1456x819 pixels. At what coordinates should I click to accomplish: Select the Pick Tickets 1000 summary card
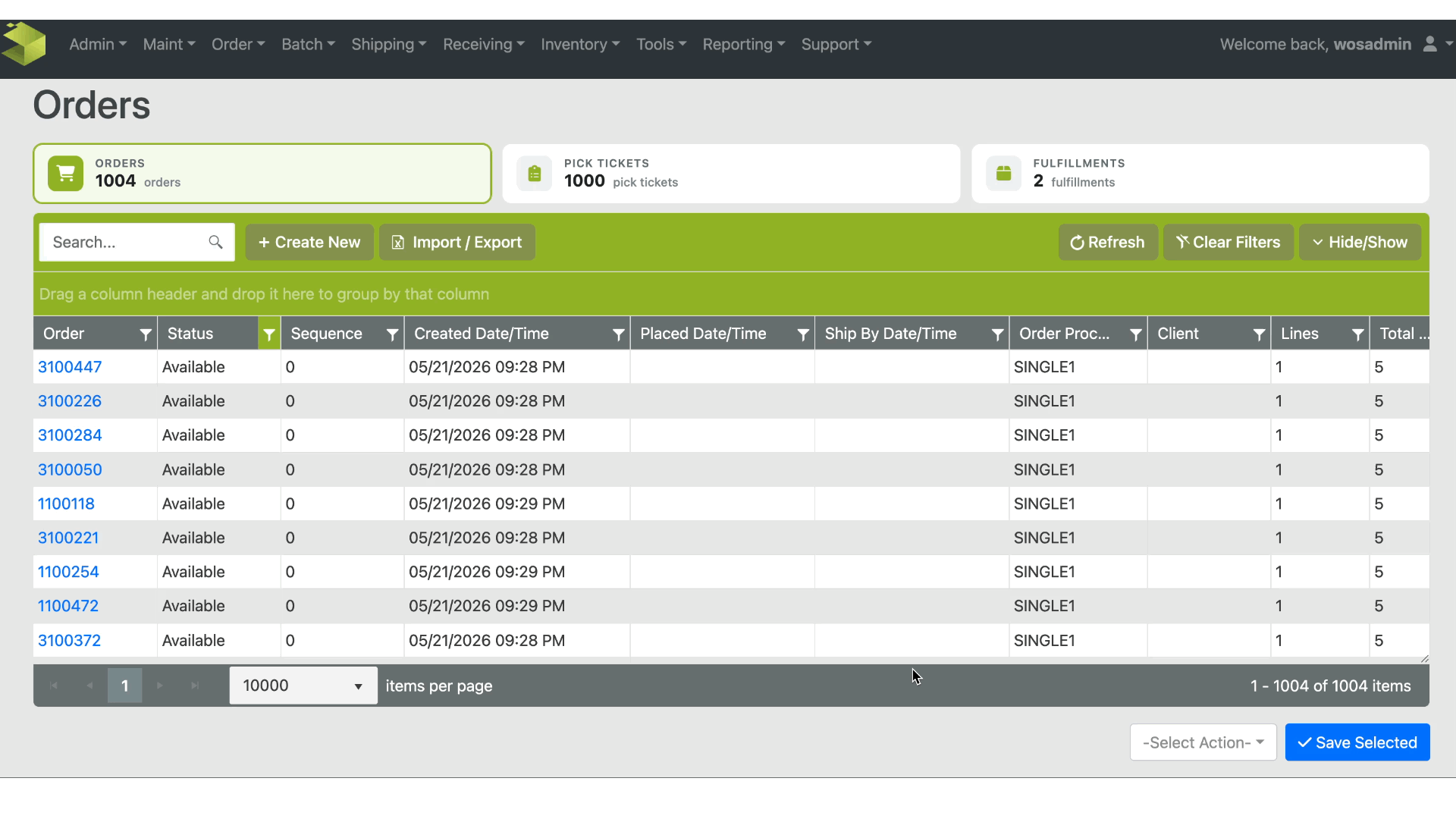(x=731, y=174)
